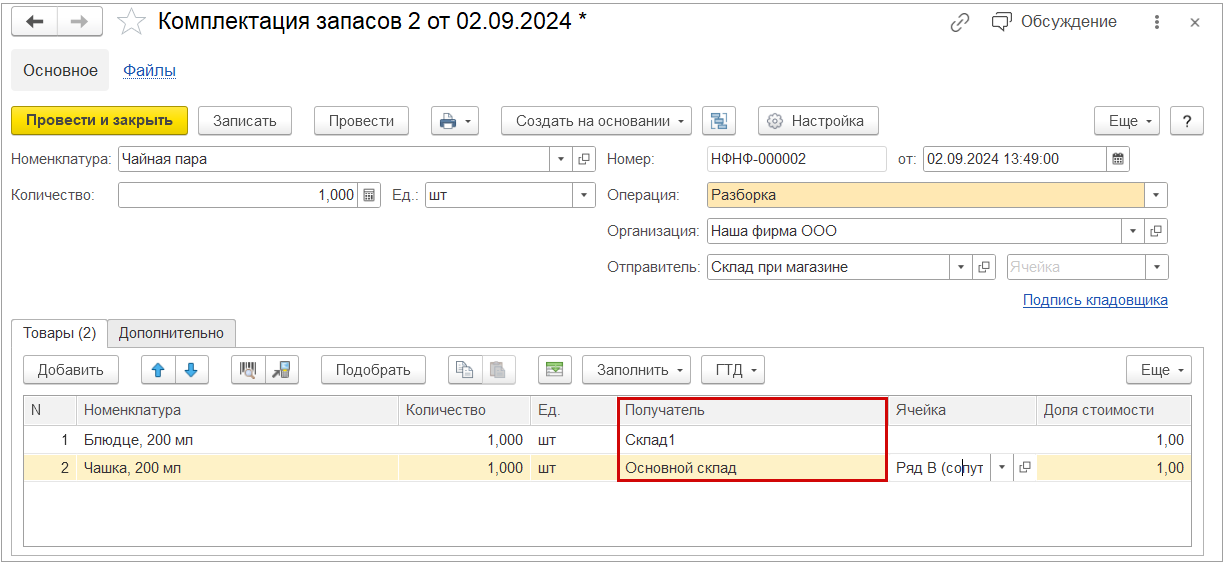Click the copy link chain icon
Viewport: 1223px width, 562px height.
pyautogui.click(x=961, y=22)
